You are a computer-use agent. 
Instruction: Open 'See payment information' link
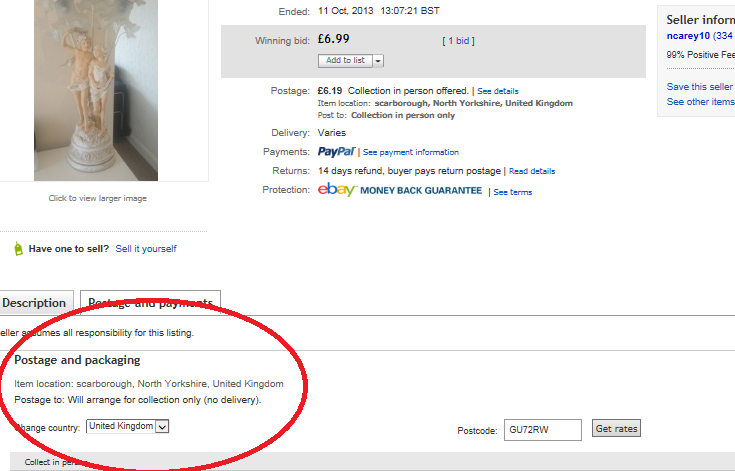411,152
